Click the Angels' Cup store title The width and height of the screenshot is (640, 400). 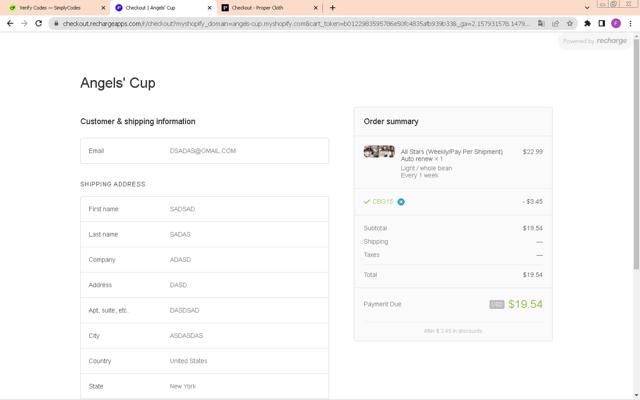coord(118,83)
